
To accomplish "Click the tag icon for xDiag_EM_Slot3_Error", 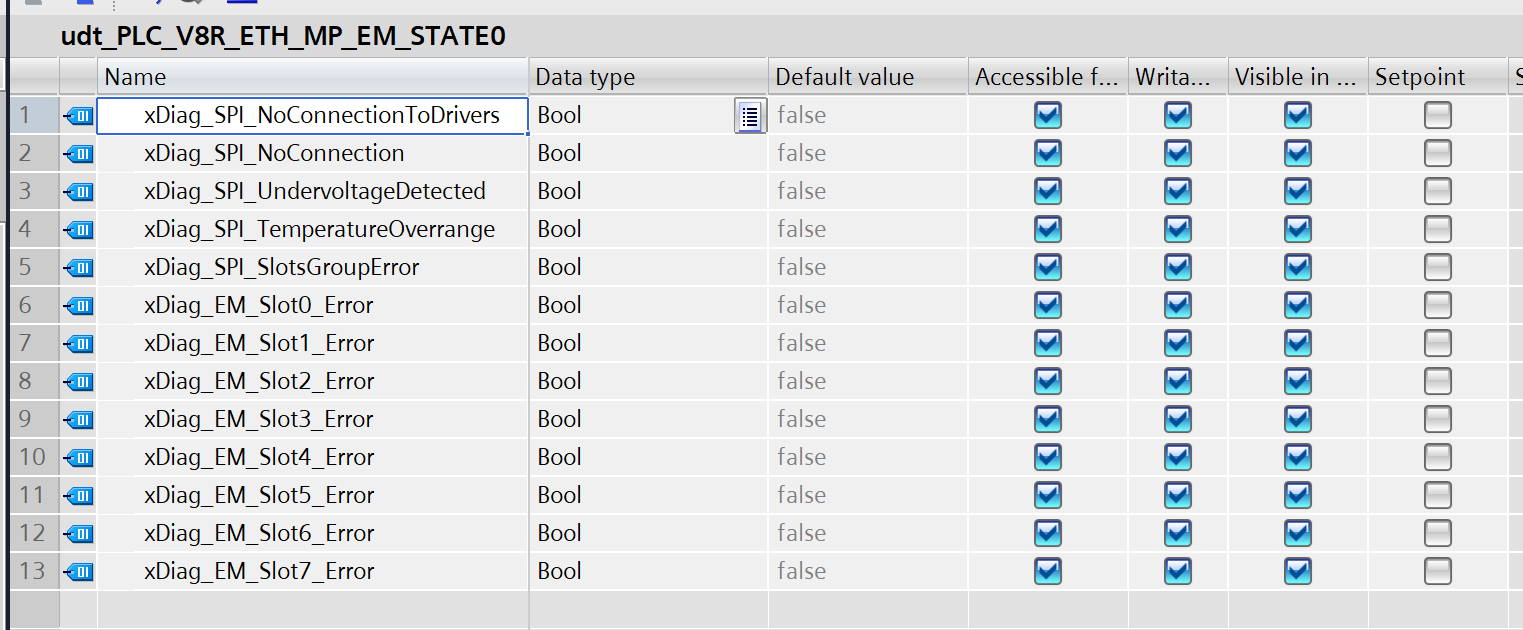I will [x=78, y=420].
